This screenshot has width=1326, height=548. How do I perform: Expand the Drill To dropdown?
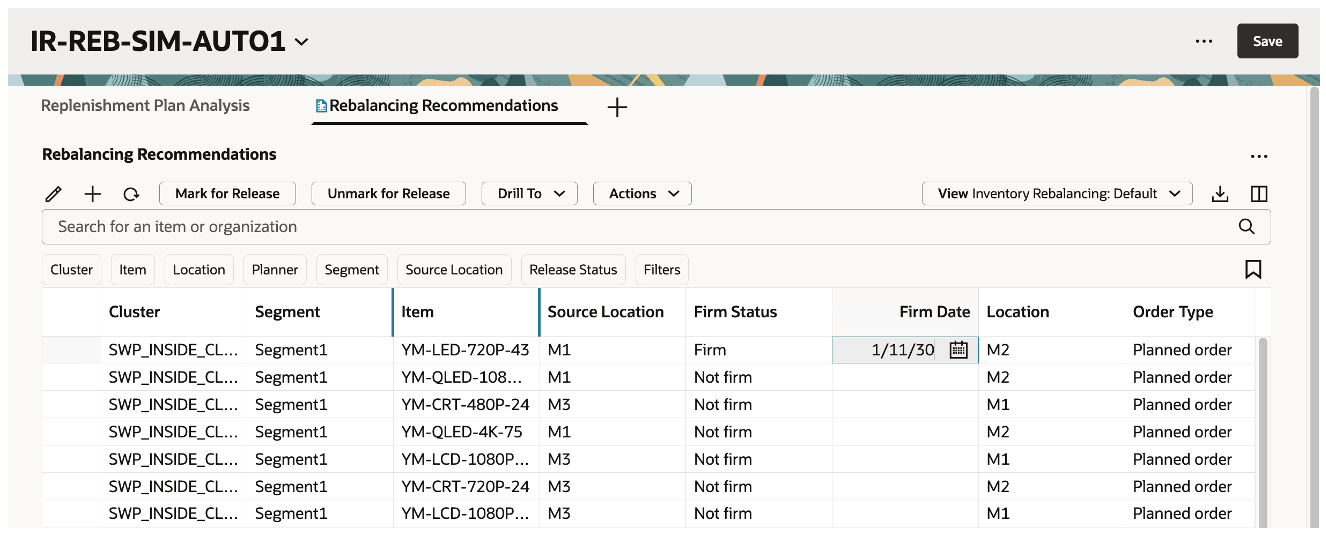(x=530, y=194)
